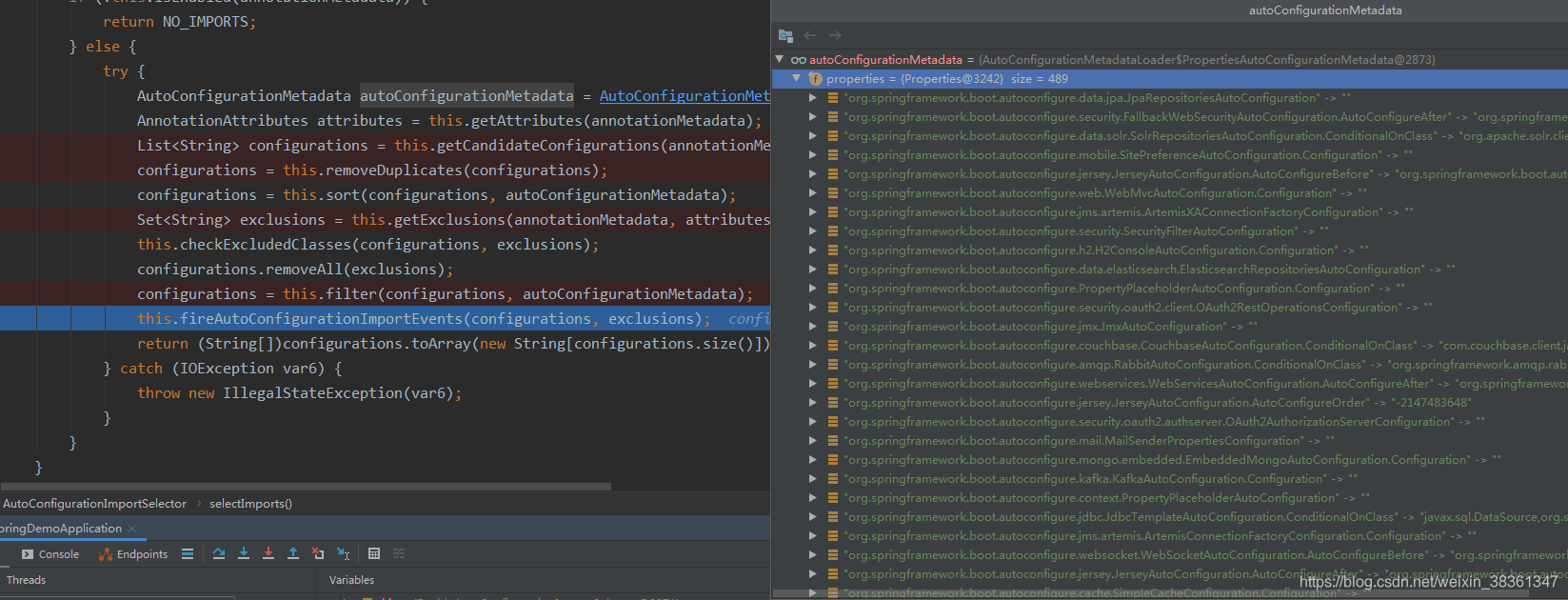The height and width of the screenshot is (600, 1568).
Task: Expand the SitePreferenceAutoConfiguration.Configuration entry
Action: click(x=813, y=155)
